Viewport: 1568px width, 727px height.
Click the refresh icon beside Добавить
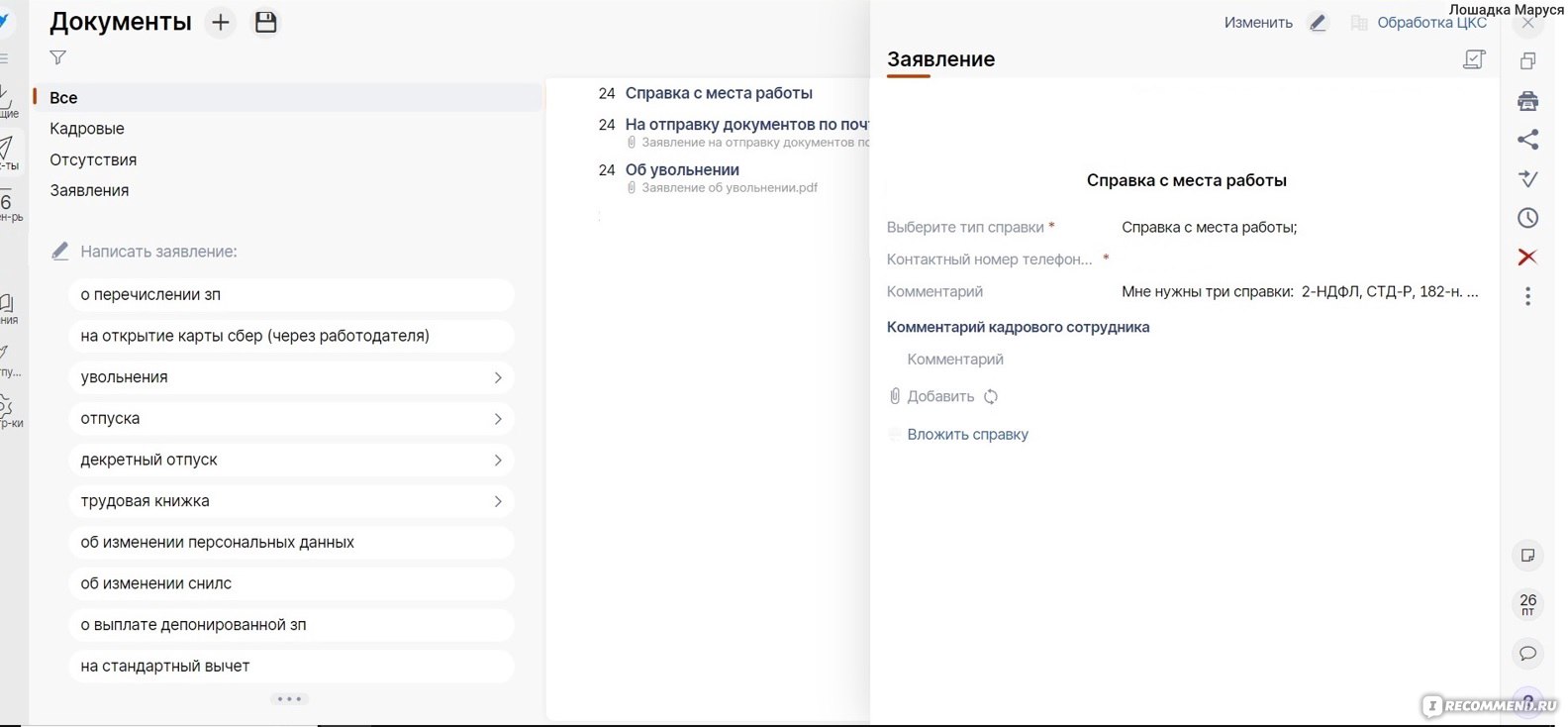[991, 396]
